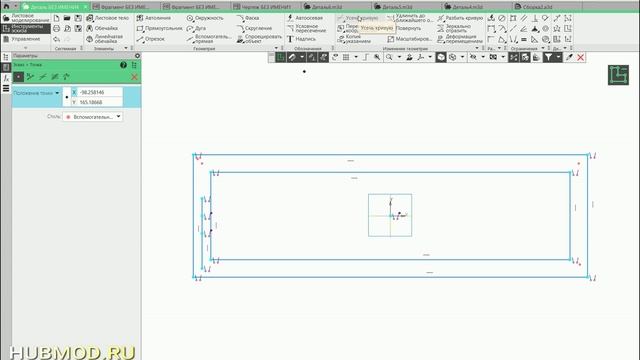Viewport: 640px width, 360px height.
Task: Select the Скругление fillet tool
Action: tap(254, 28)
